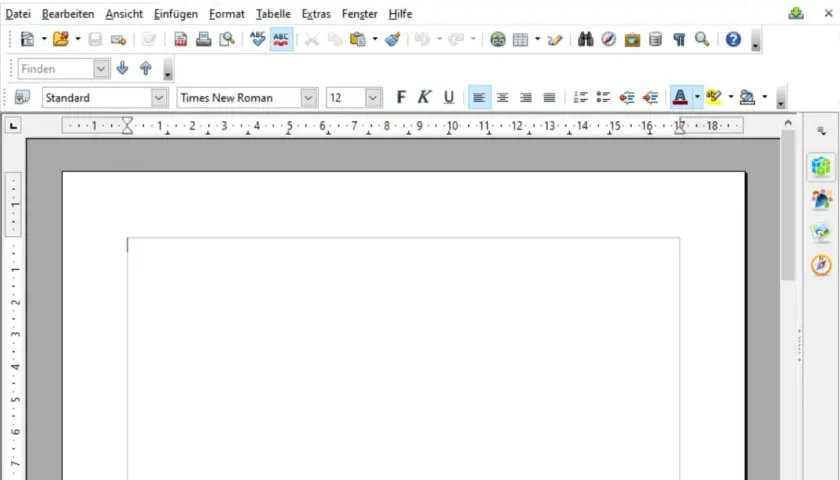Toggle bold (F) formatting
Image resolution: width=840 pixels, height=480 pixels.
[x=401, y=97]
